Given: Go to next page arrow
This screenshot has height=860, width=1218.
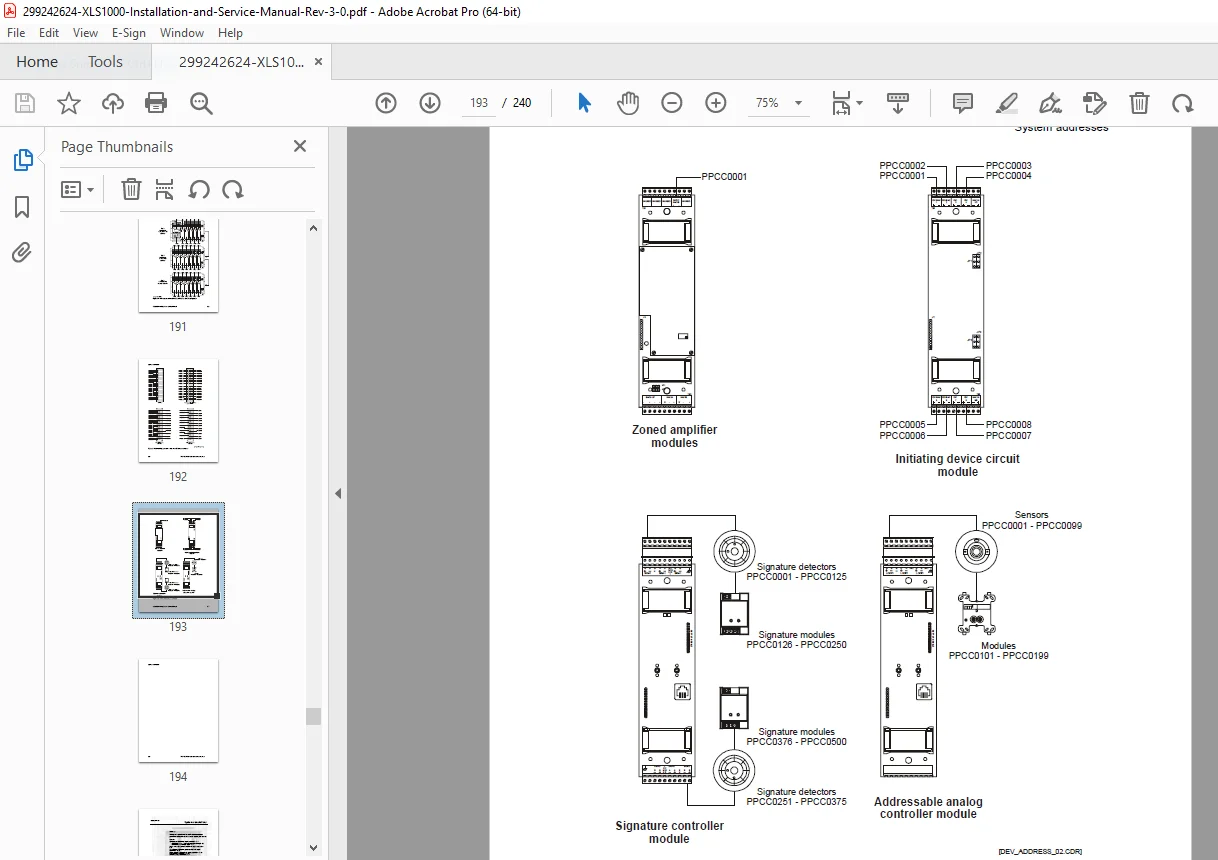Looking at the screenshot, I should tap(430, 103).
